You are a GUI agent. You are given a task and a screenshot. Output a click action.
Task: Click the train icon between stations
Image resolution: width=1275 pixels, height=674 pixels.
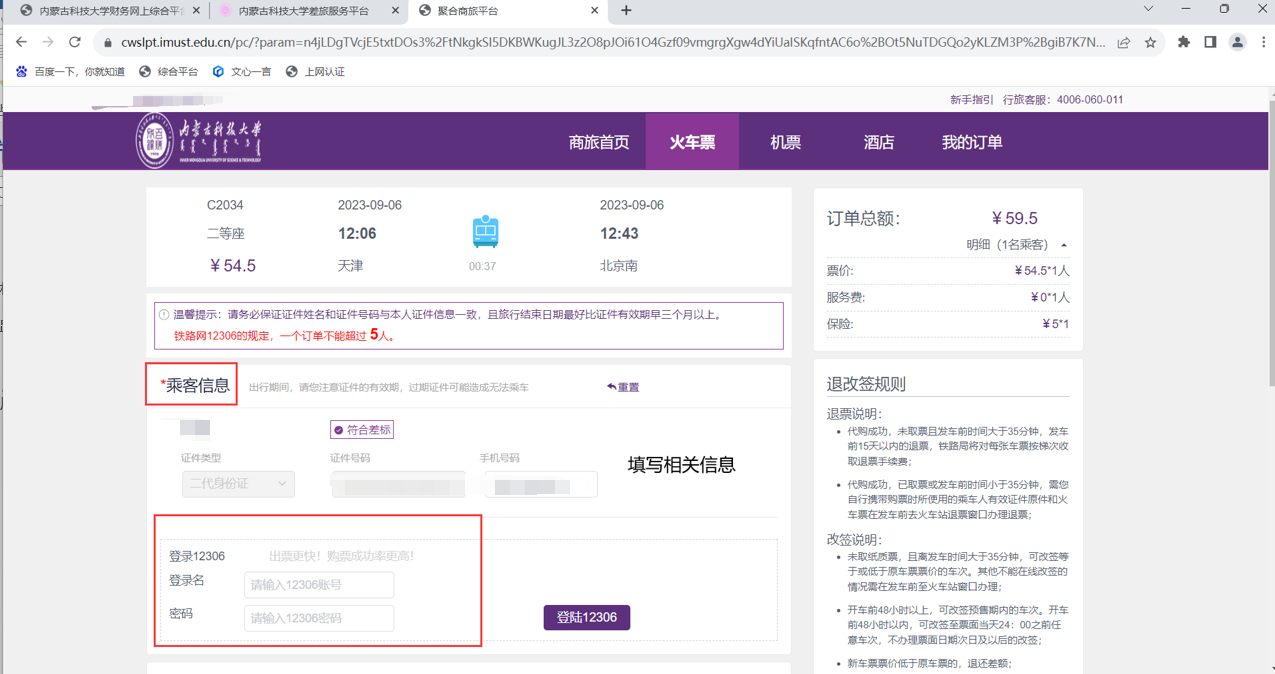coord(485,231)
